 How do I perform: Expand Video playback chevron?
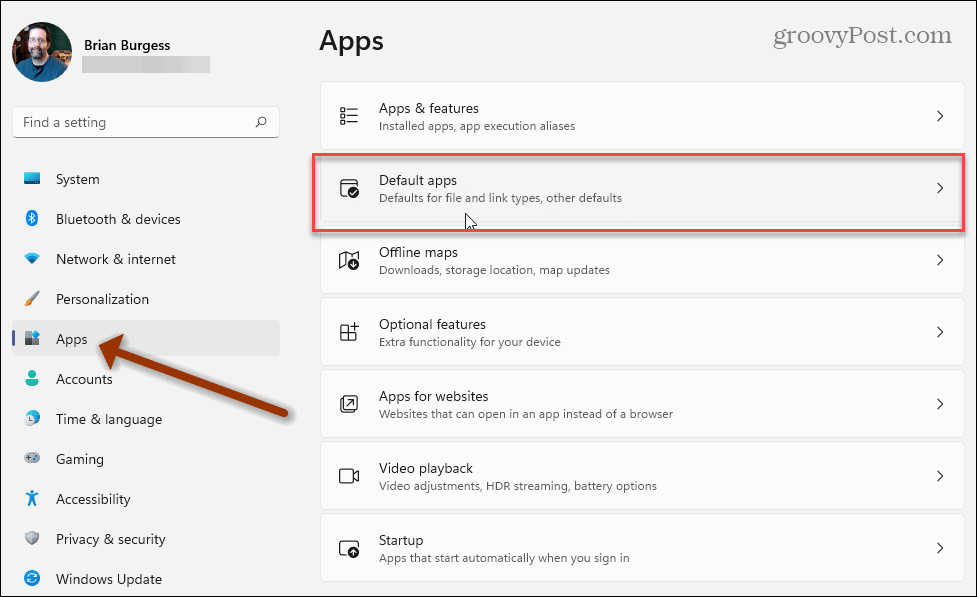tap(940, 476)
